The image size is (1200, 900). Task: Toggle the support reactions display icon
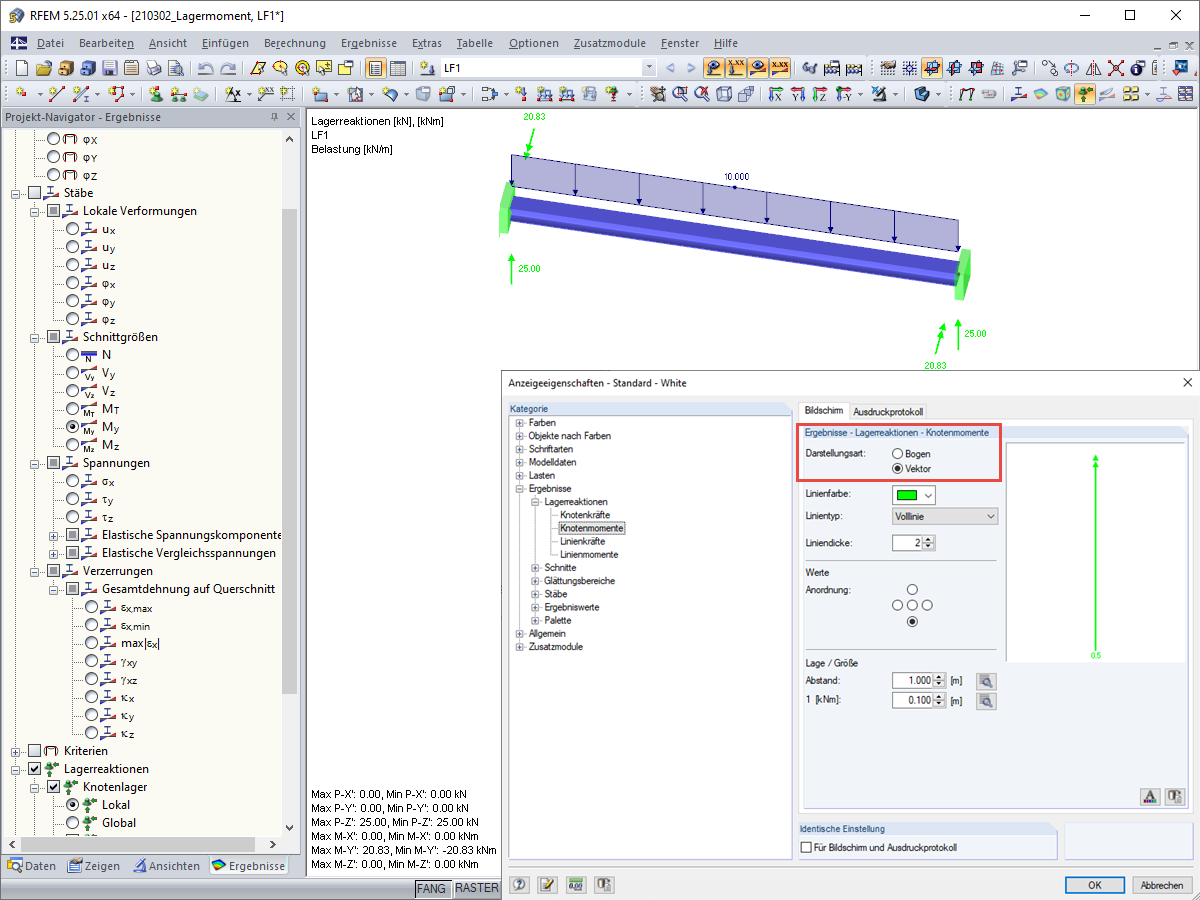click(x=1084, y=94)
